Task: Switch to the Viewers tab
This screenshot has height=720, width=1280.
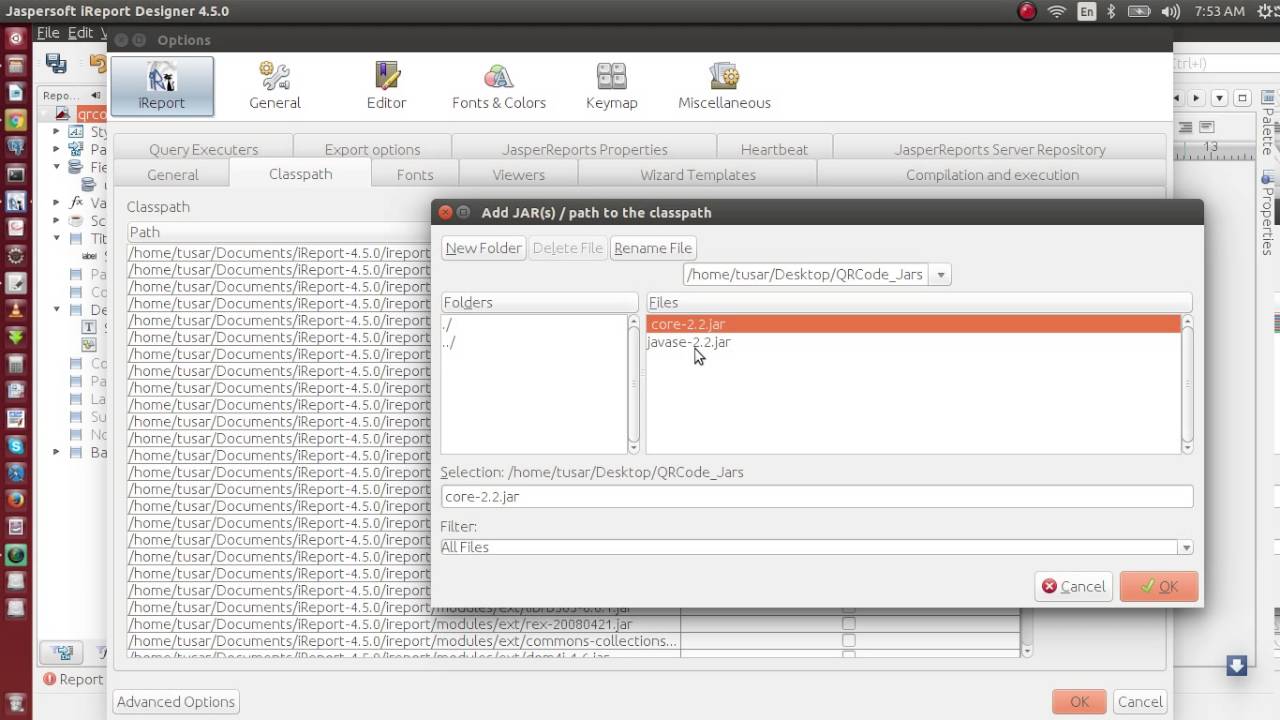Action: point(518,174)
